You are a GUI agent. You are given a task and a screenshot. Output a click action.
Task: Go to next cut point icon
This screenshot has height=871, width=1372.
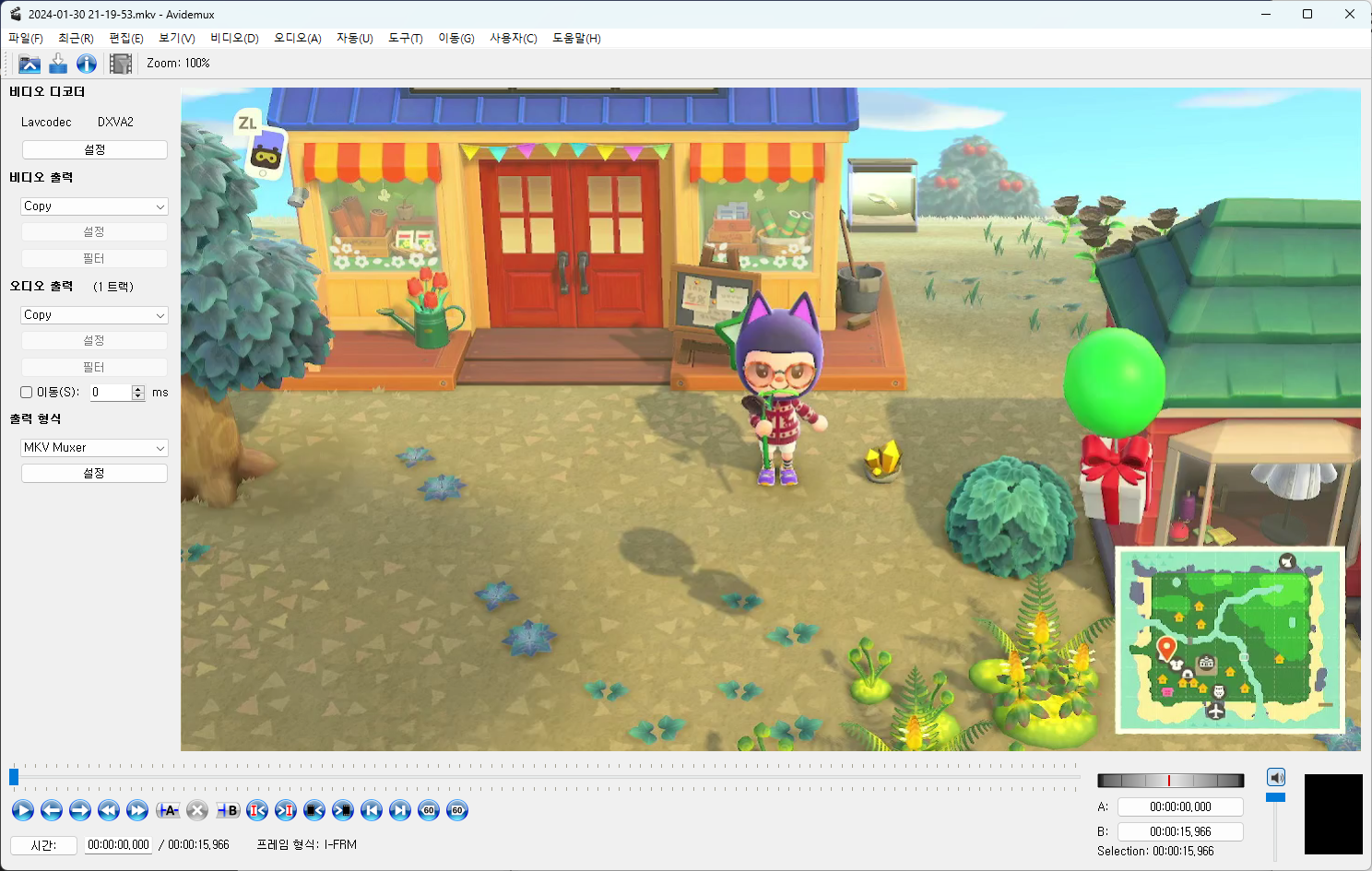coord(286,810)
